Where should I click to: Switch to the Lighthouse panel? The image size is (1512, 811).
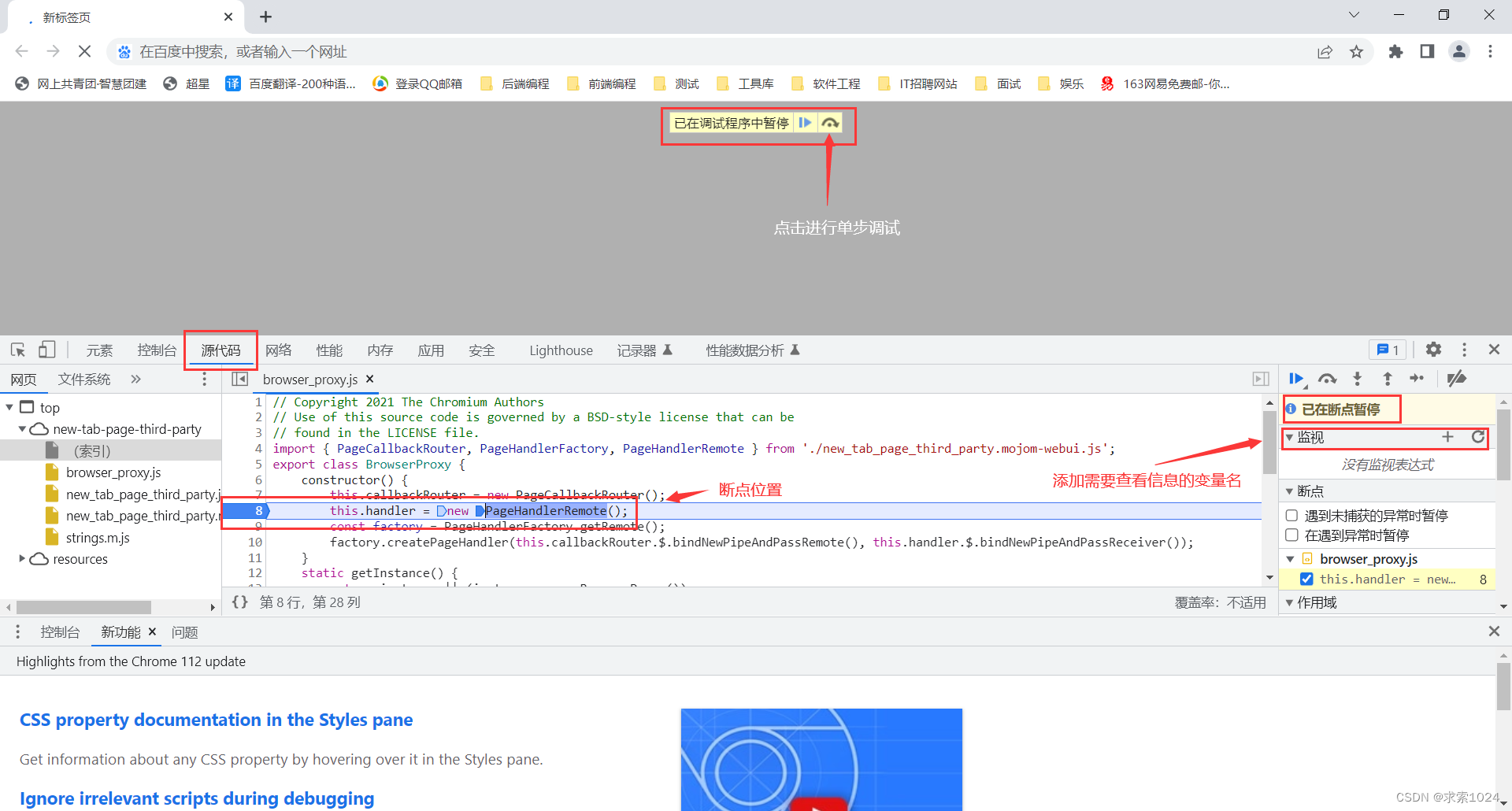pyautogui.click(x=561, y=350)
